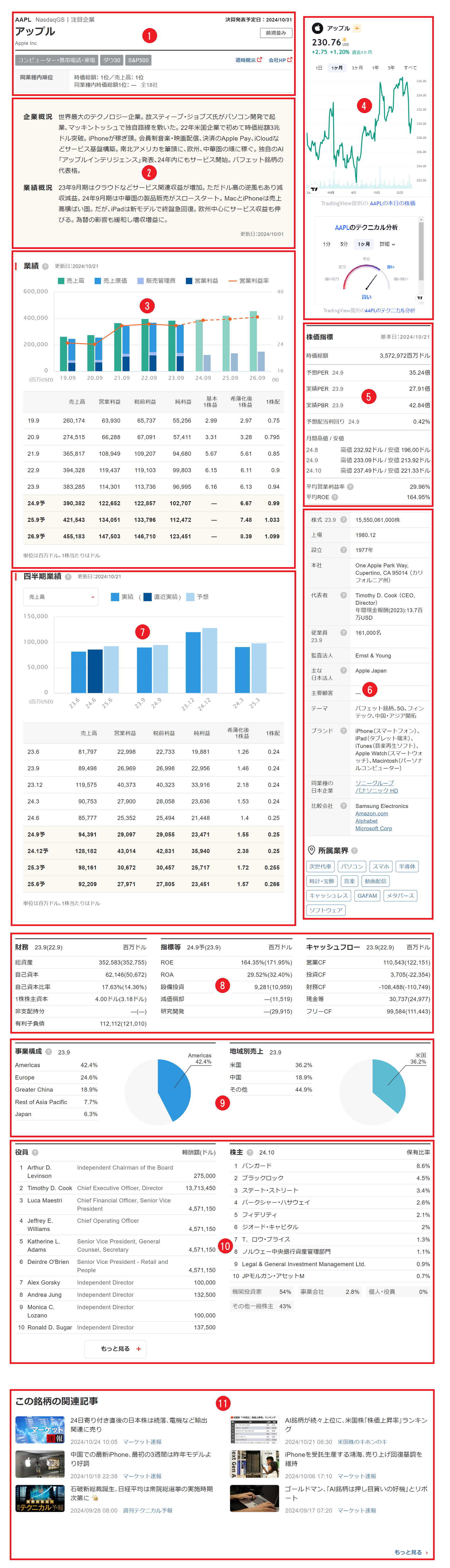Open Microsoft Corp comparison link
The height and width of the screenshot is (1568, 450).
373,828
